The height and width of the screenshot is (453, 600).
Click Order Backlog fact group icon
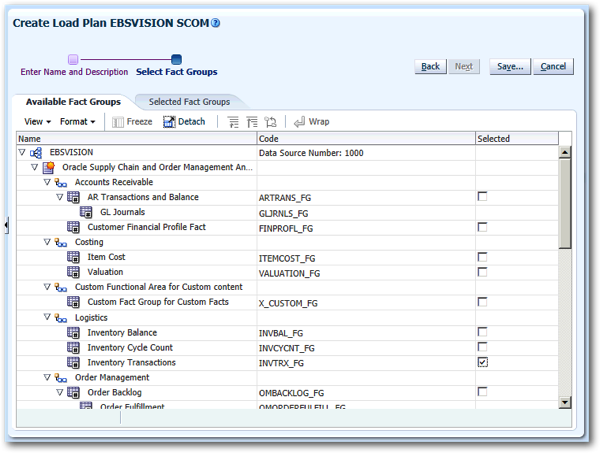pyautogui.click(x=73, y=393)
